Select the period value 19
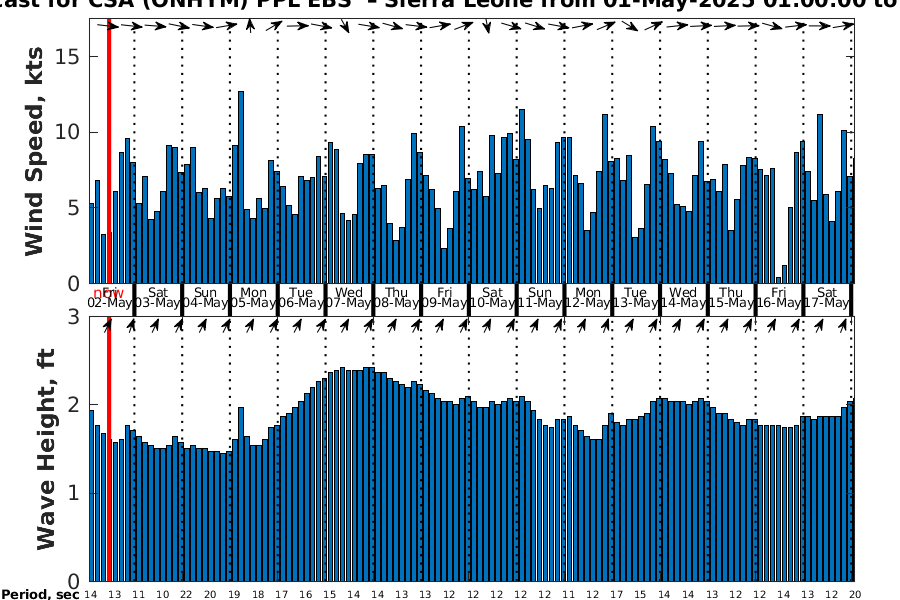Image resolution: width=900 pixels, height=600 pixels. tap(234, 595)
